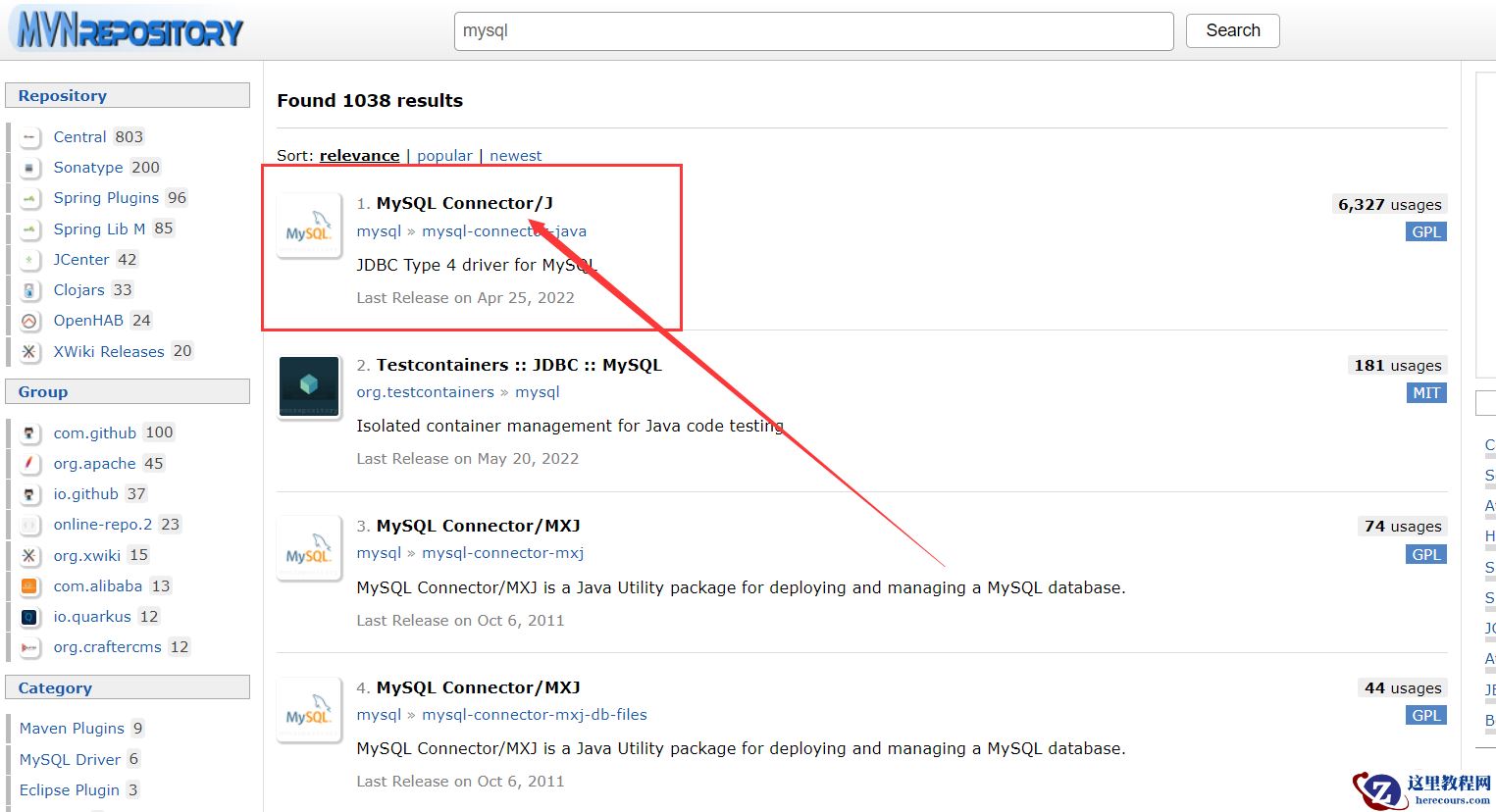Click the OpenHAB repository icon
Viewport: 1496px width, 812px height.
[29, 321]
